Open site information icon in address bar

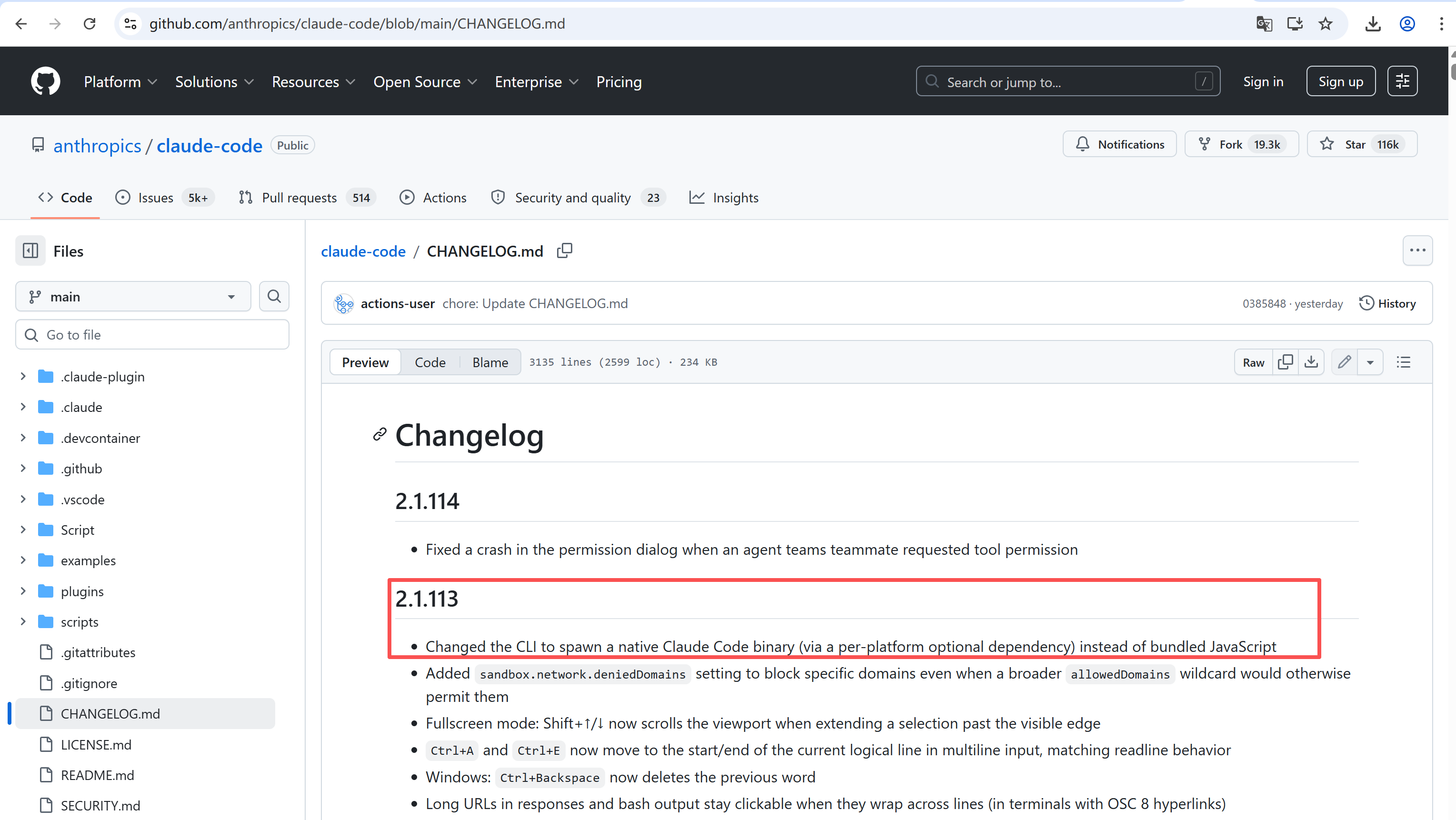(x=130, y=24)
